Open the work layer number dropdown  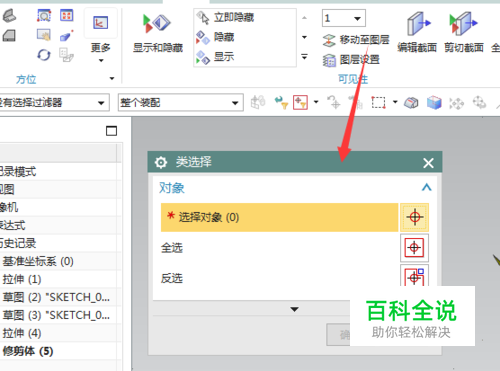tap(357, 18)
